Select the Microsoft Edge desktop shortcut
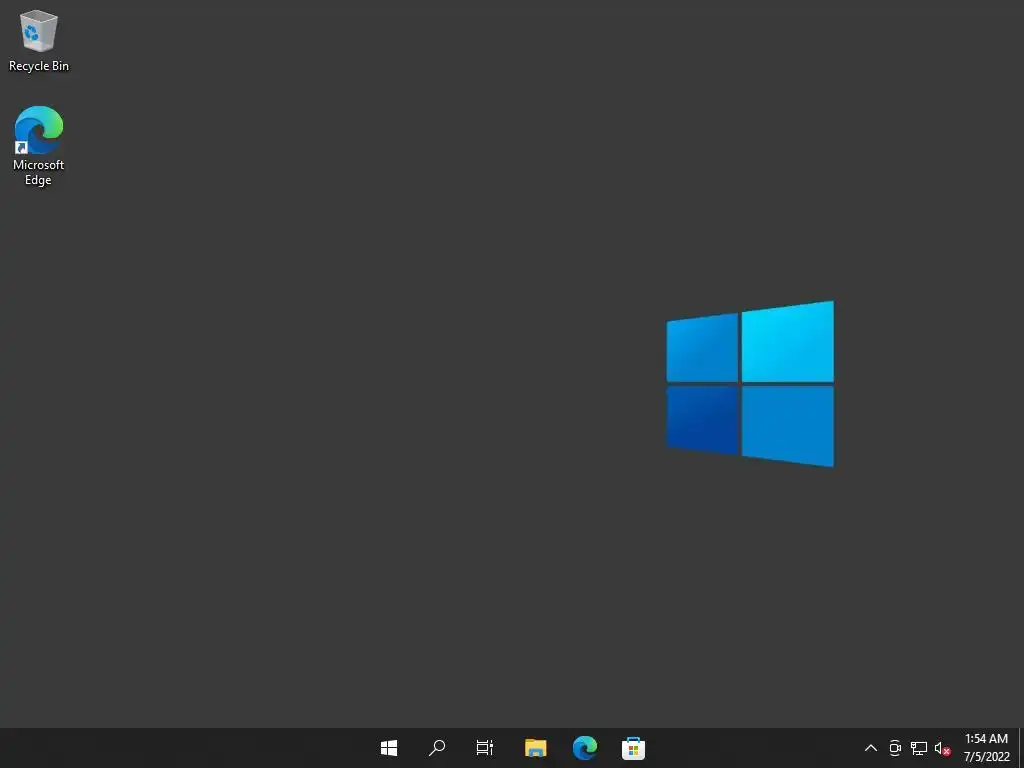Screen dimensions: 1024x768 [39, 146]
